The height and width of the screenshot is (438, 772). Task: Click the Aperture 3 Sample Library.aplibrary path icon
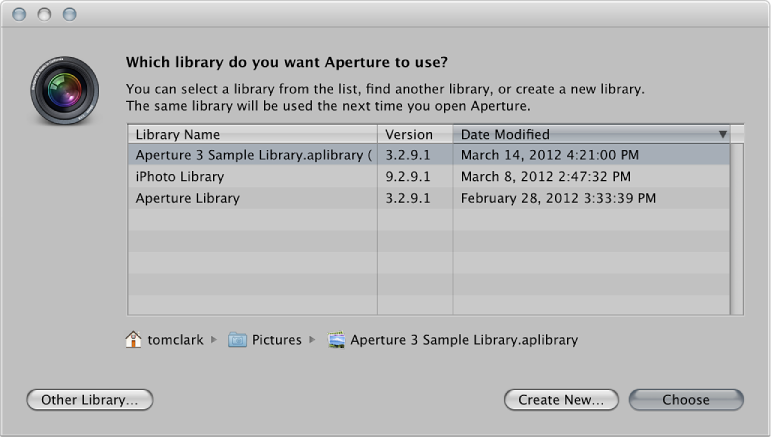point(336,340)
